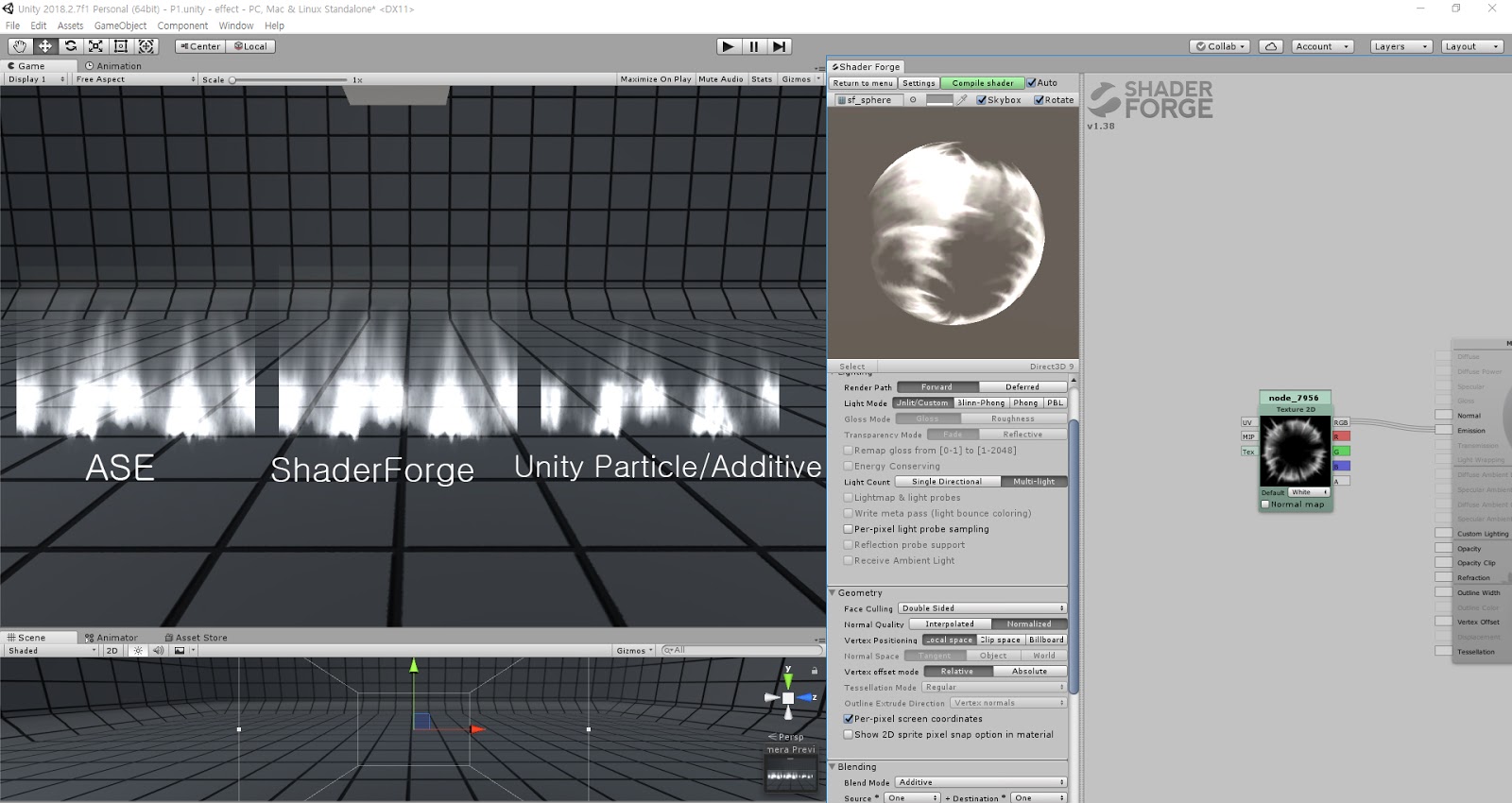Open the Display 1 dropdown
Image resolution: width=1512 pixels, height=803 pixels.
pos(36,79)
